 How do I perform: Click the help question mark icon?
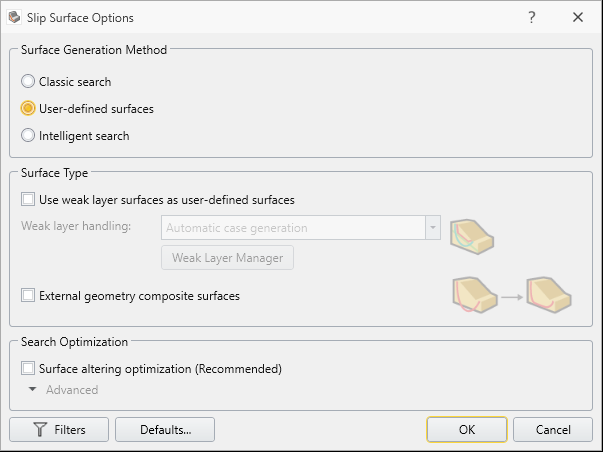[x=531, y=17]
